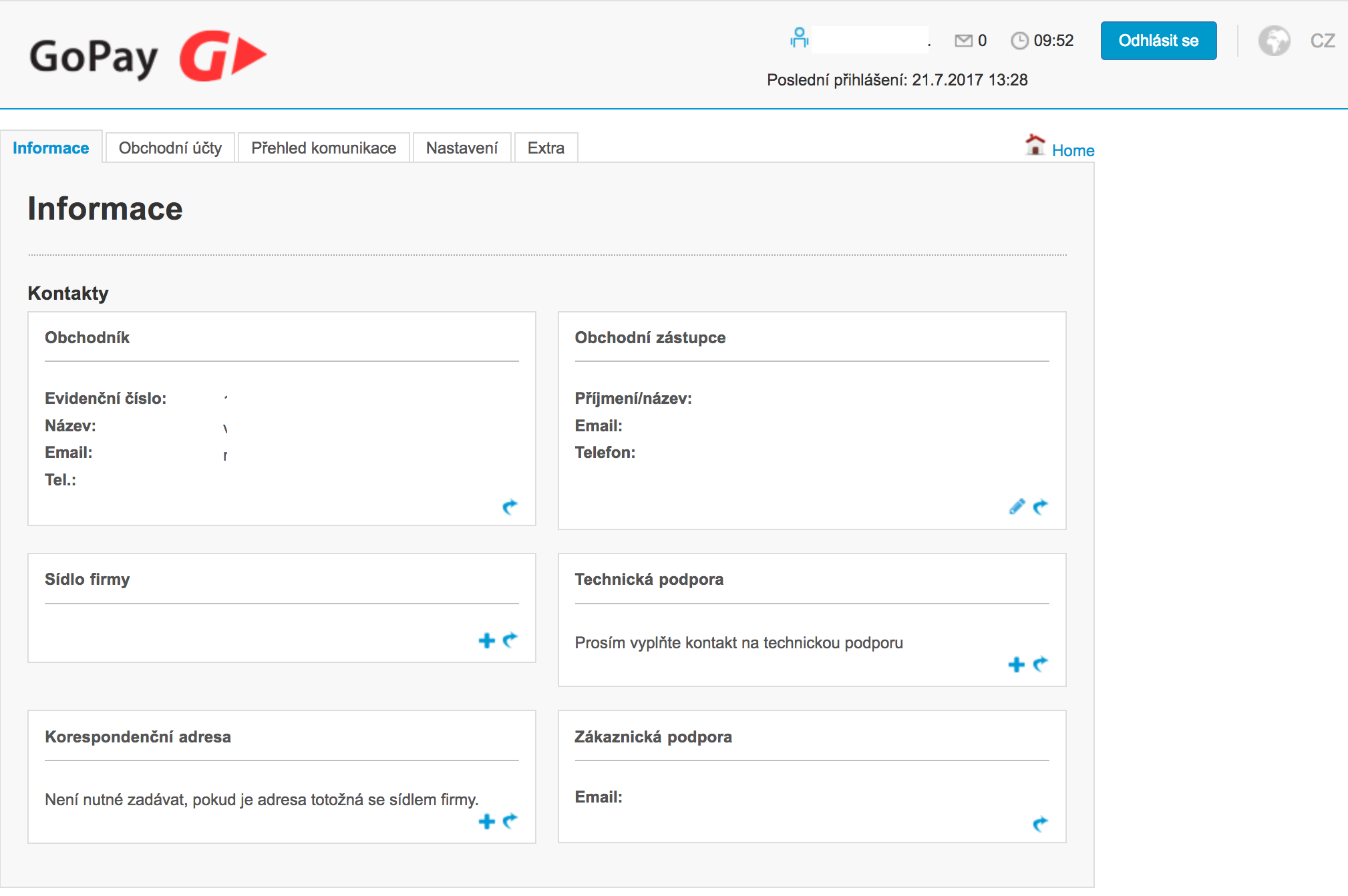Image resolution: width=1348 pixels, height=896 pixels.
Task: Click the Příjmení/název label
Action: (633, 399)
